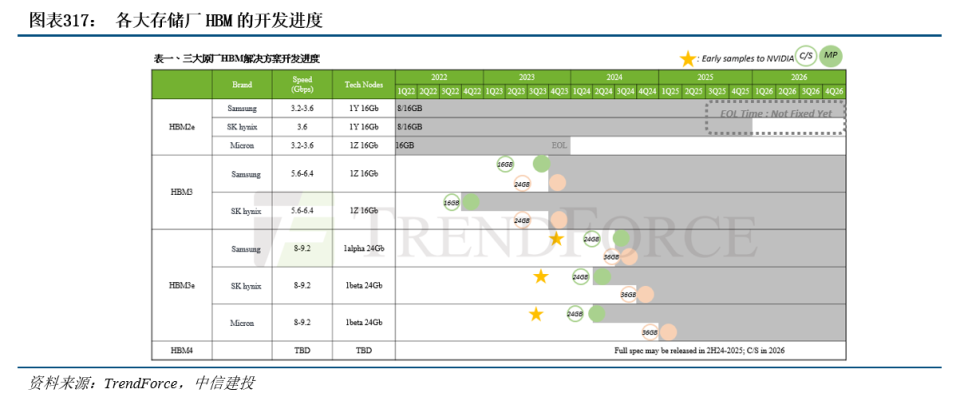Click orange MP circle in HBM3e Micron row

click(668, 332)
